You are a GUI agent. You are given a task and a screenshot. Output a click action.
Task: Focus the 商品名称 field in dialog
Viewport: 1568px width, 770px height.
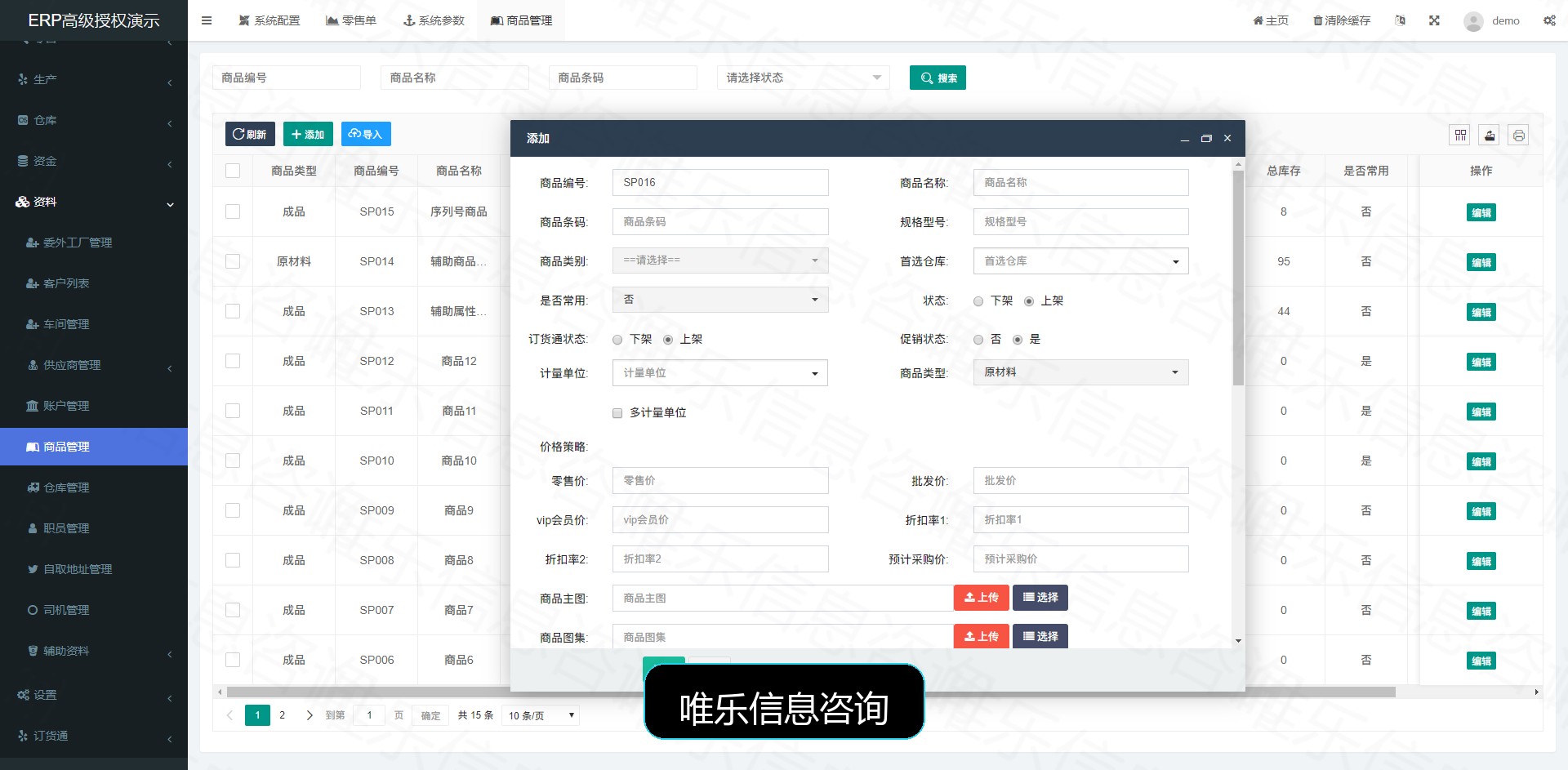tap(1080, 183)
